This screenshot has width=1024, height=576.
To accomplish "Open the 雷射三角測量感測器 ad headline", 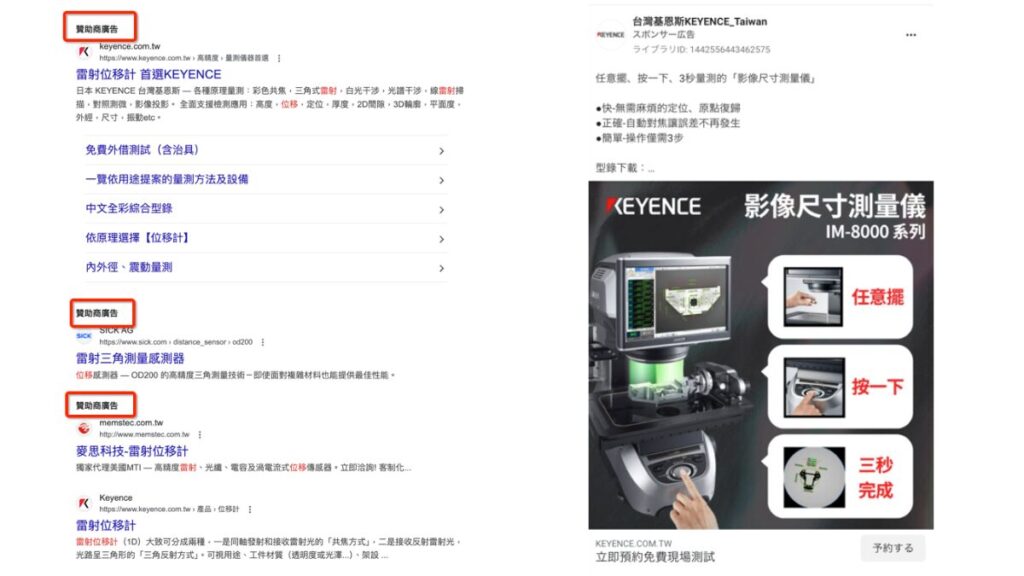I will pyautogui.click(x=130, y=359).
